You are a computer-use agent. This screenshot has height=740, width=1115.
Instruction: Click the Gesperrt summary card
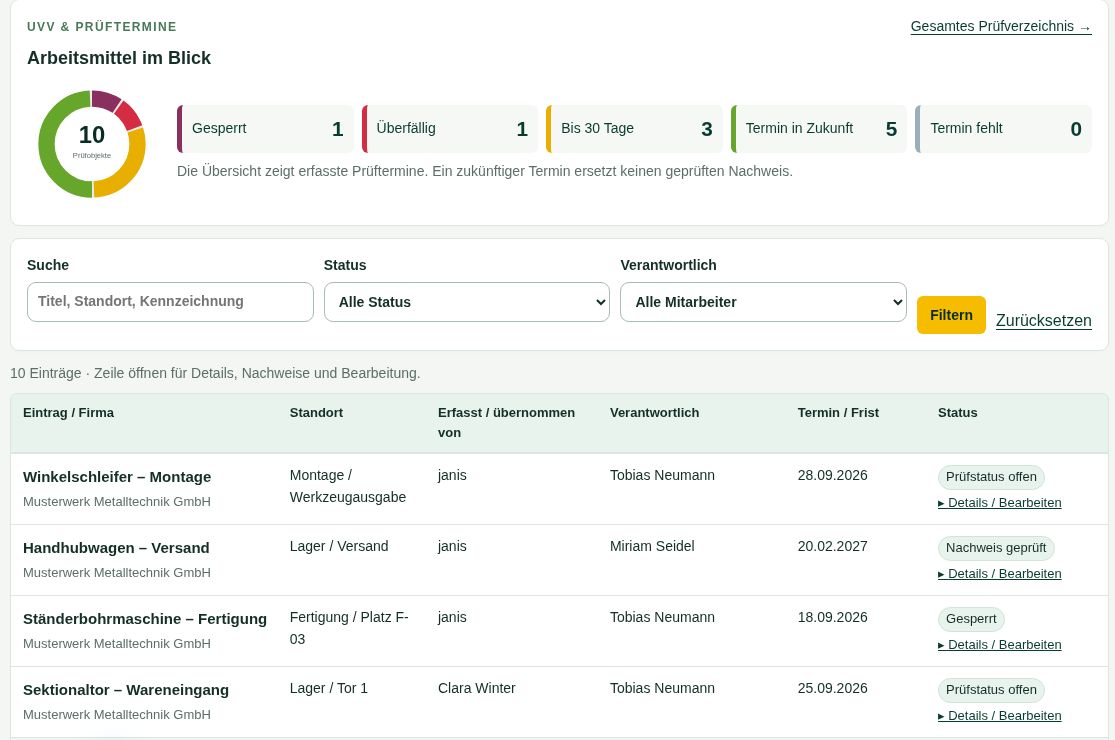click(265, 129)
